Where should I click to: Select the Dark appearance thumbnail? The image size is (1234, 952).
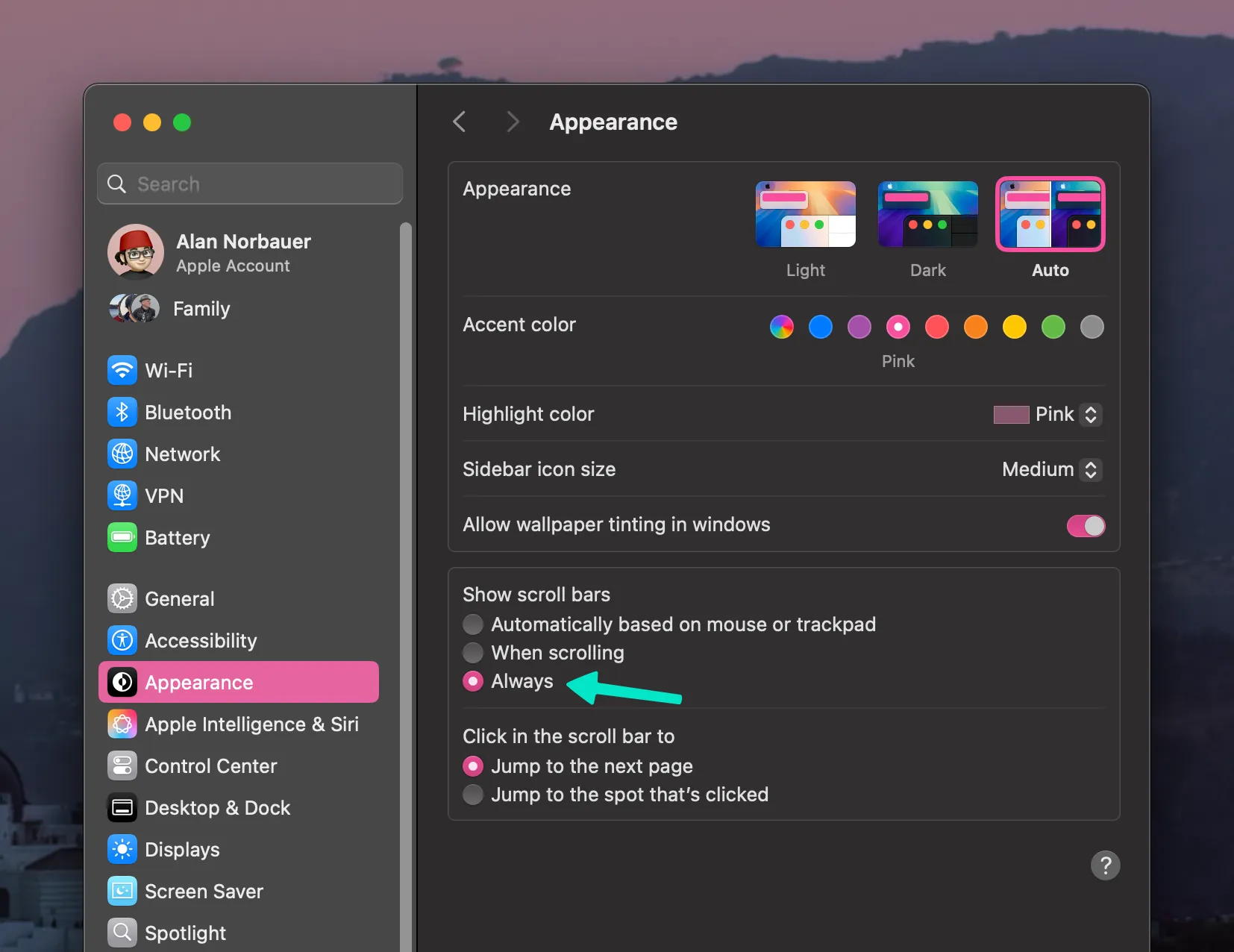[927, 214]
